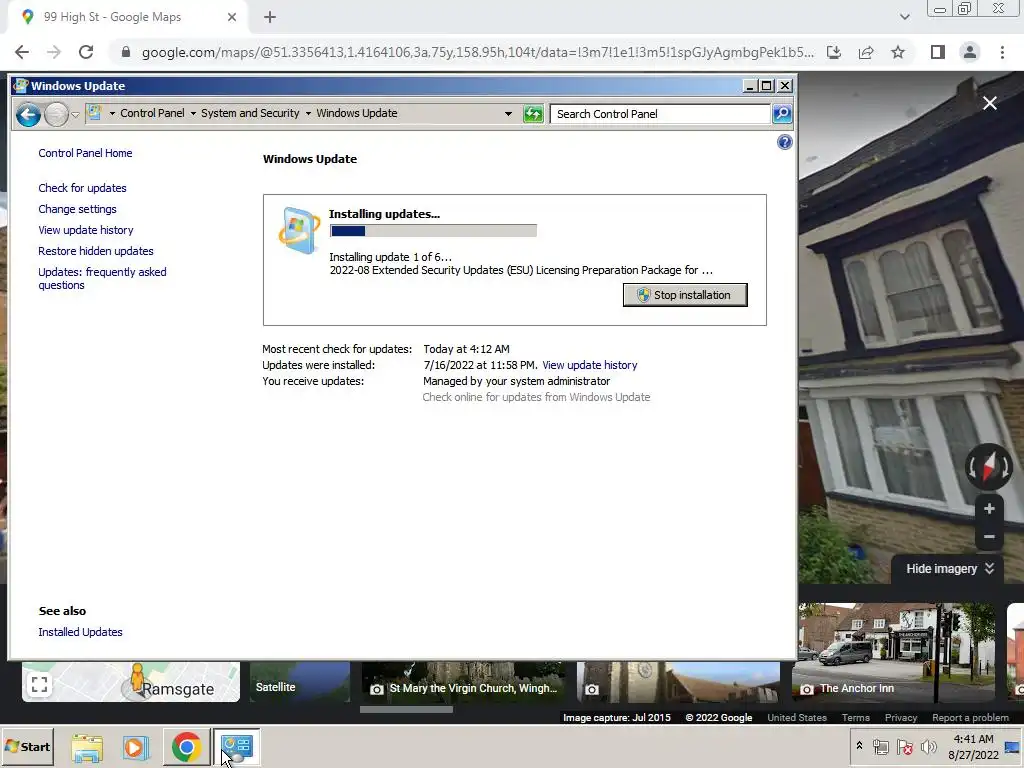Show hidden system tray icons
This screenshot has height=768, width=1024.
(859, 745)
